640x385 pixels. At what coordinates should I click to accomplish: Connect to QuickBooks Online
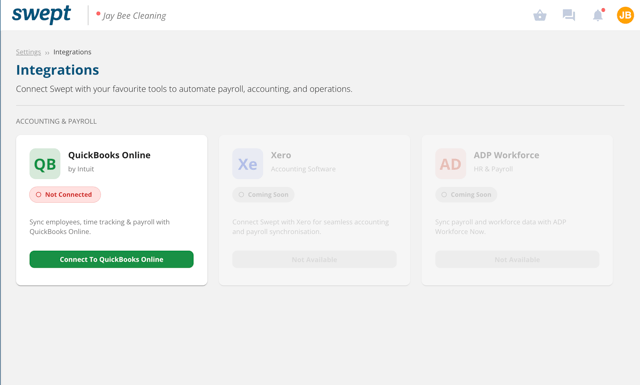tap(111, 259)
